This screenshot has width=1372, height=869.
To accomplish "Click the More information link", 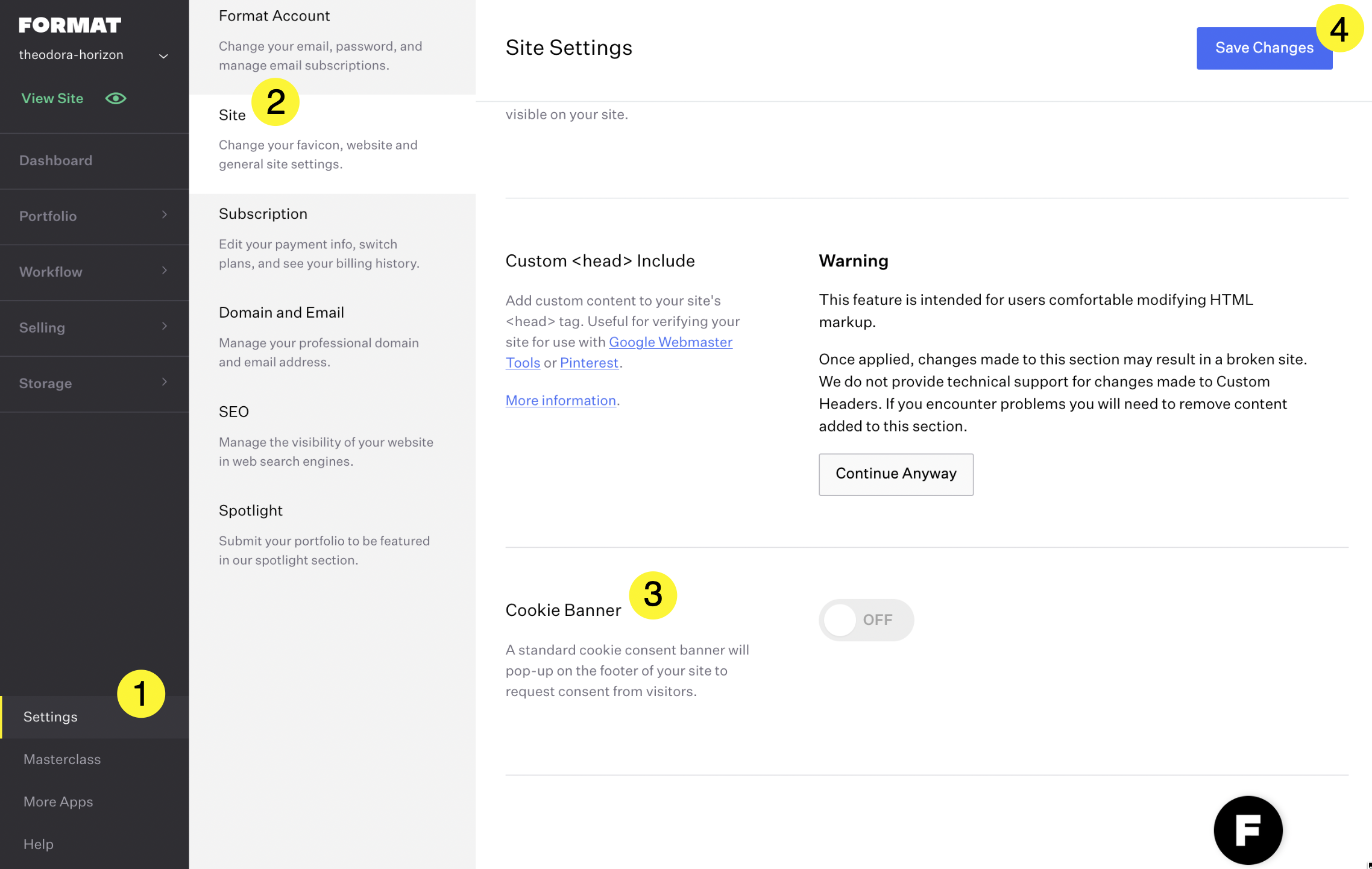I will pos(560,400).
